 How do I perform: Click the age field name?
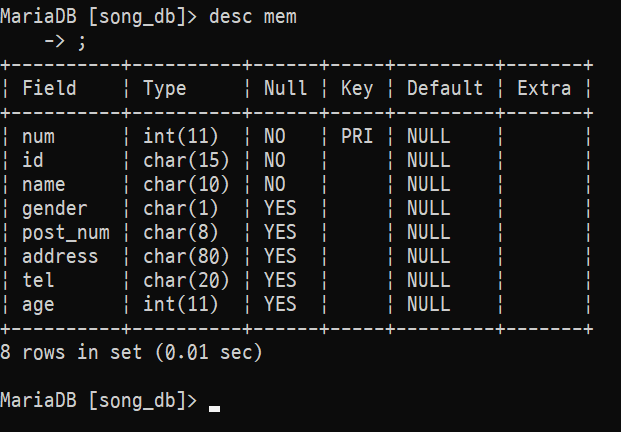39,304
